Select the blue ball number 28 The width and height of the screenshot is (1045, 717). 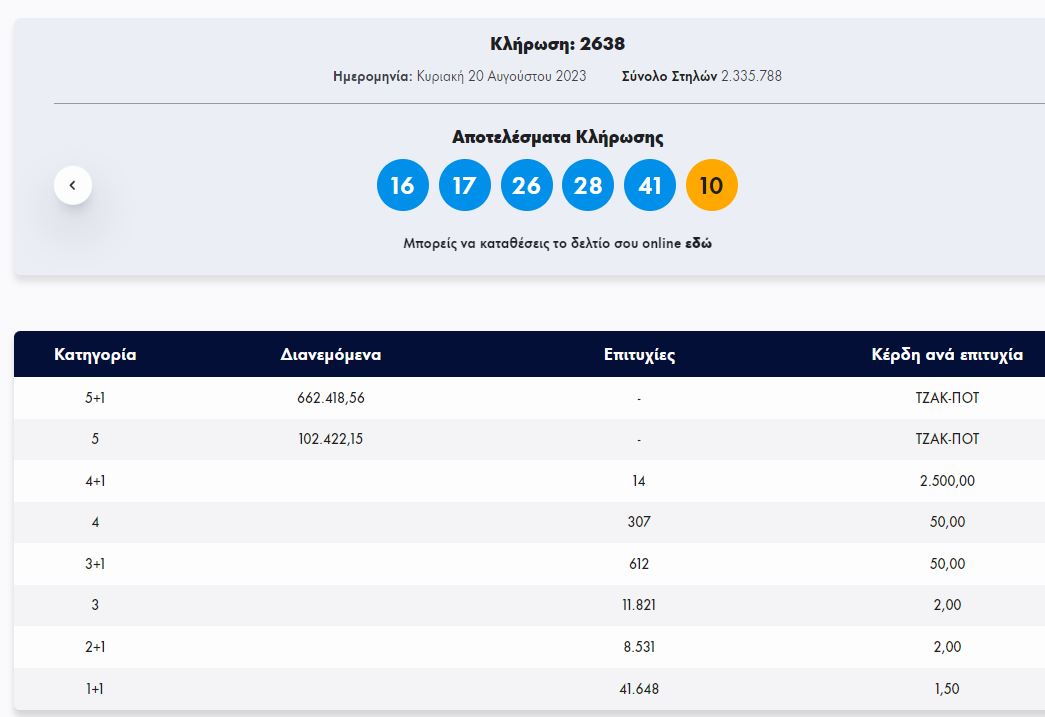[588, 186]
